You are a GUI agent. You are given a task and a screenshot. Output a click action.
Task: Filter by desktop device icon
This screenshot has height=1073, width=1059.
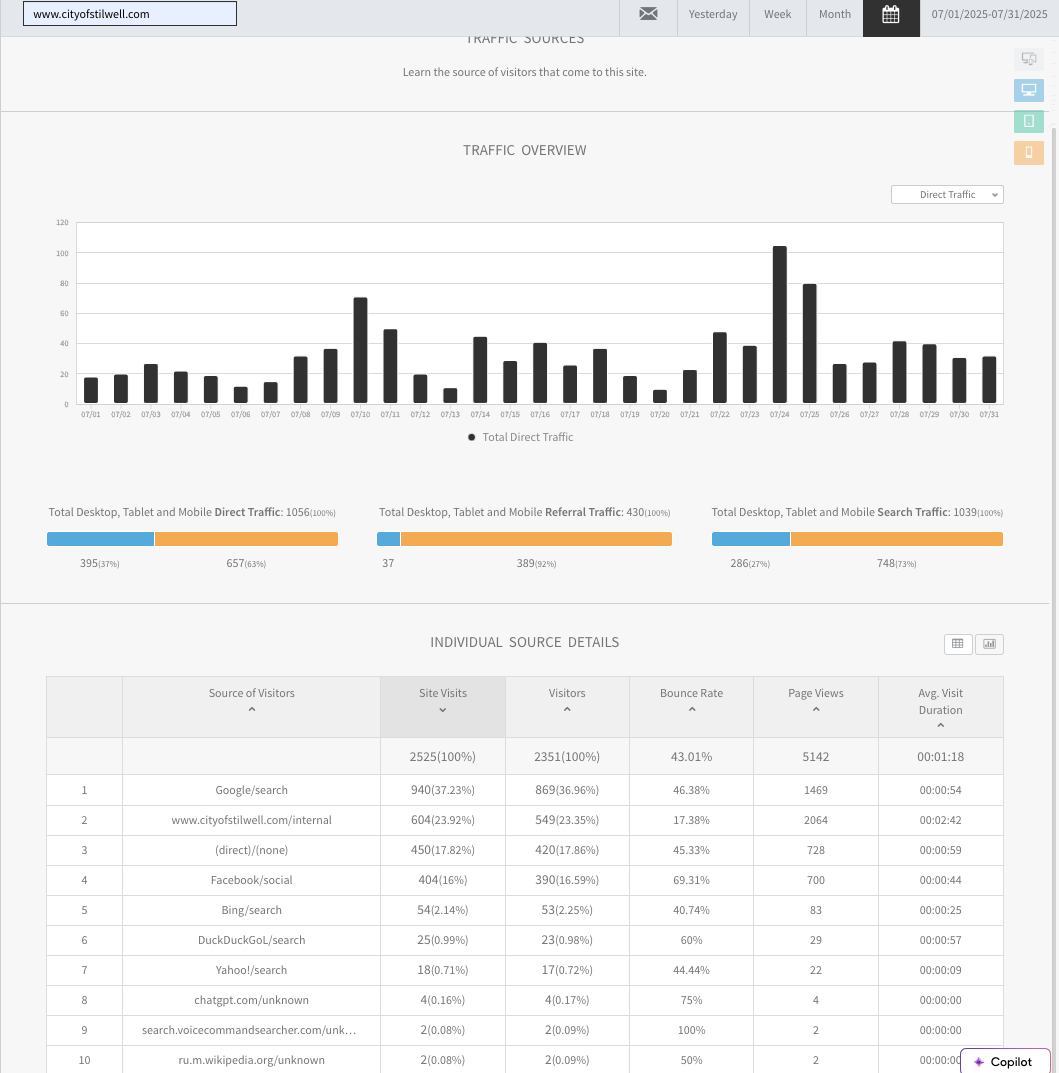pos(1028,90)
